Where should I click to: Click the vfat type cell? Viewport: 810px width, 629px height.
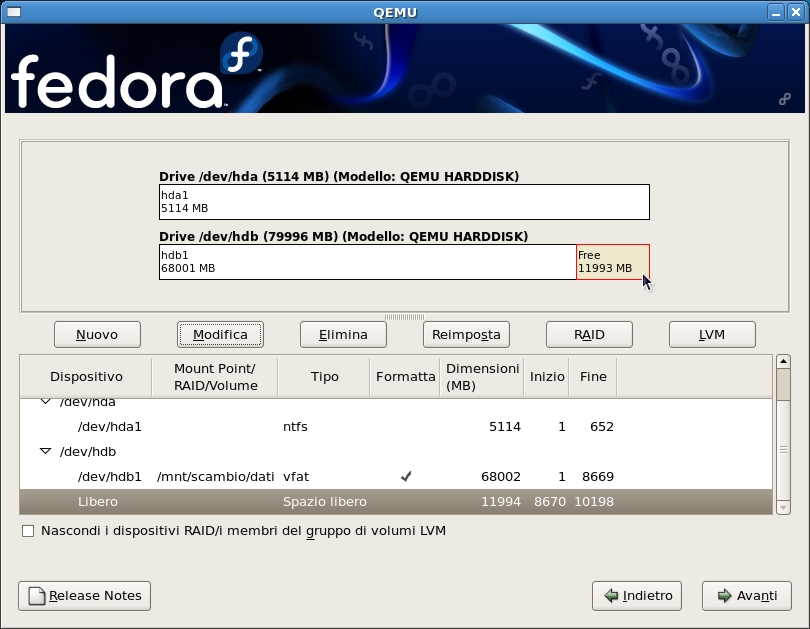(x=296, y=476)
